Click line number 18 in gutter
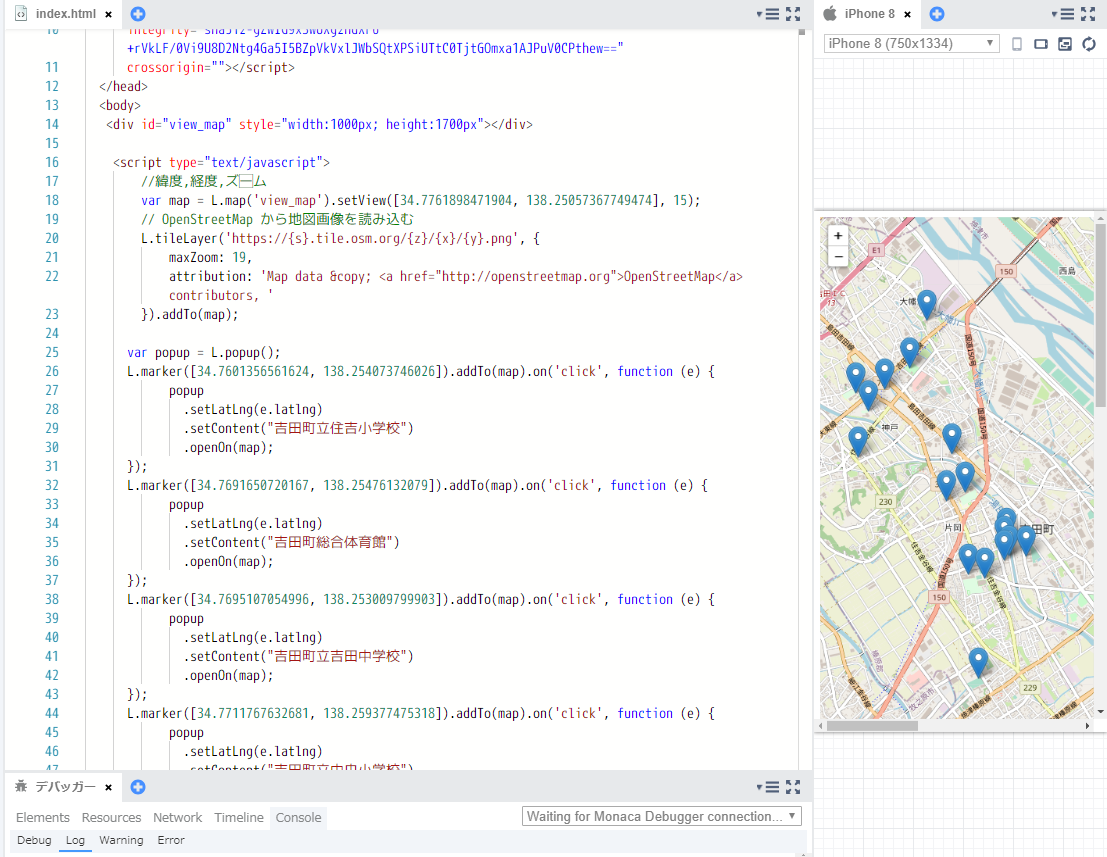1107x857 pixels. 52,200
